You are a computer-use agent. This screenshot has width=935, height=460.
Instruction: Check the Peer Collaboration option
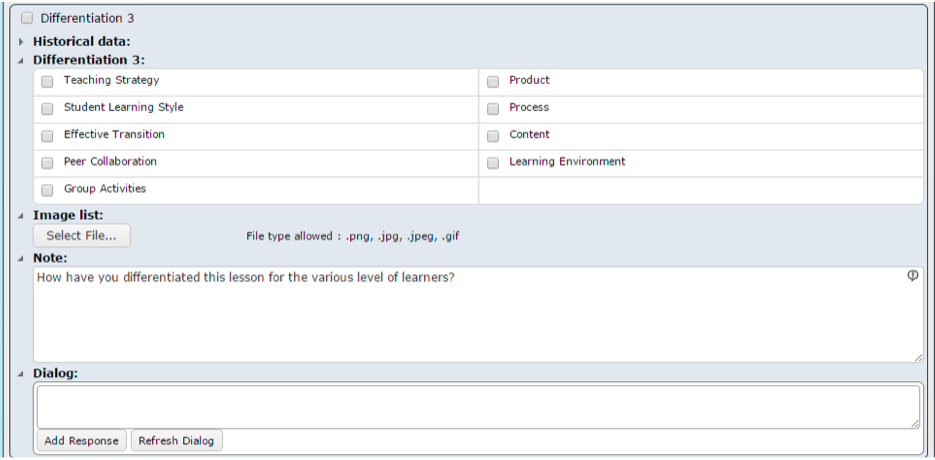click(47, 163)
